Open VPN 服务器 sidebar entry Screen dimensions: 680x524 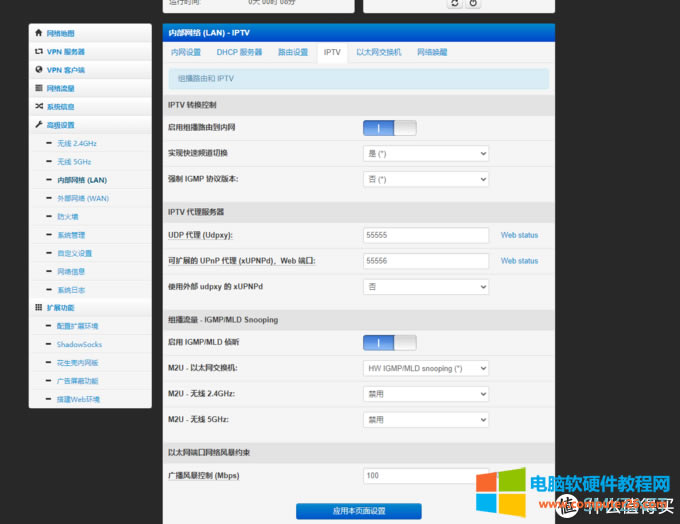pos(65,51)
